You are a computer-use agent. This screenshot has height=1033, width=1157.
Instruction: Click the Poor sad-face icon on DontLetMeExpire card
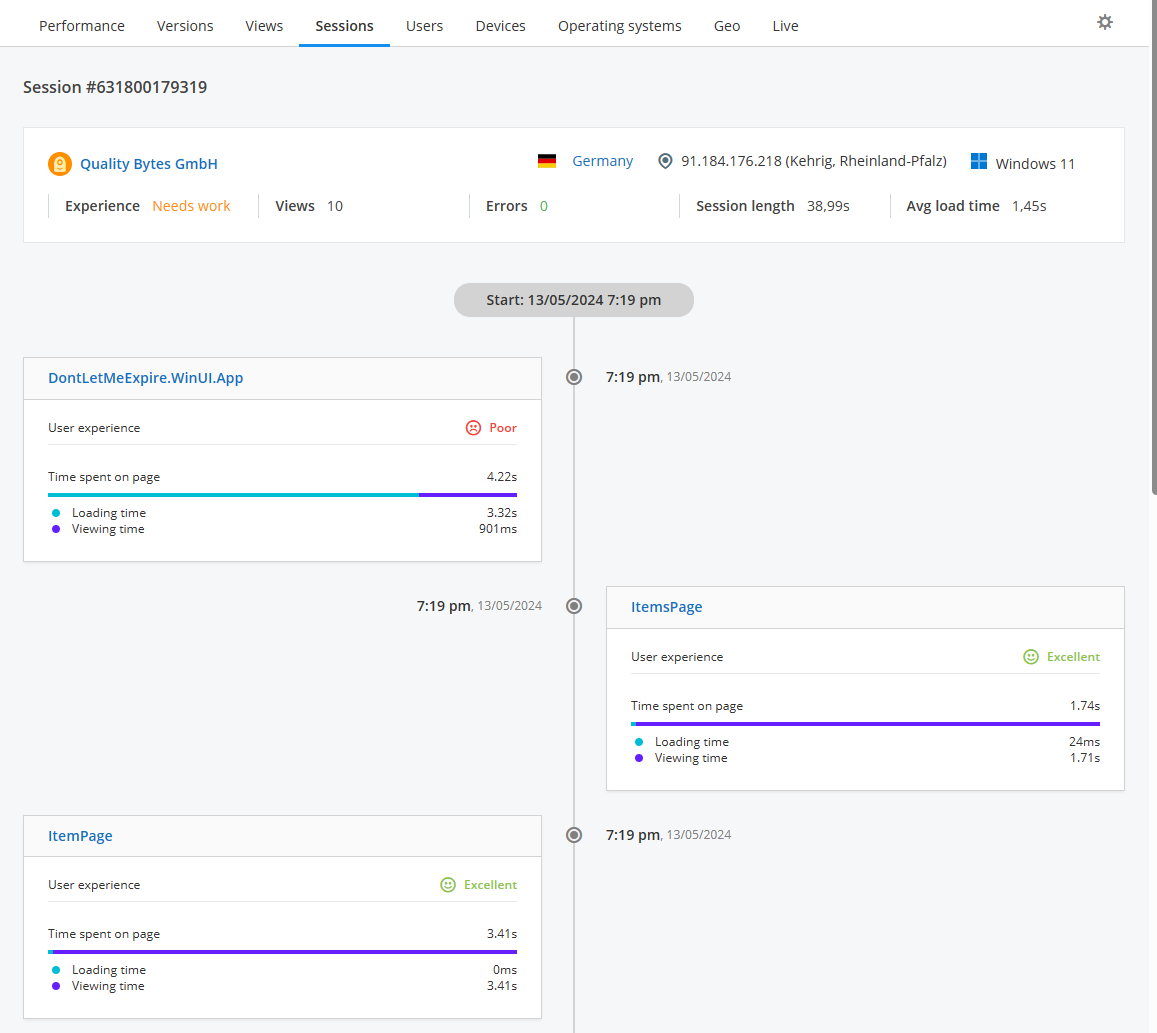(472, 427)
